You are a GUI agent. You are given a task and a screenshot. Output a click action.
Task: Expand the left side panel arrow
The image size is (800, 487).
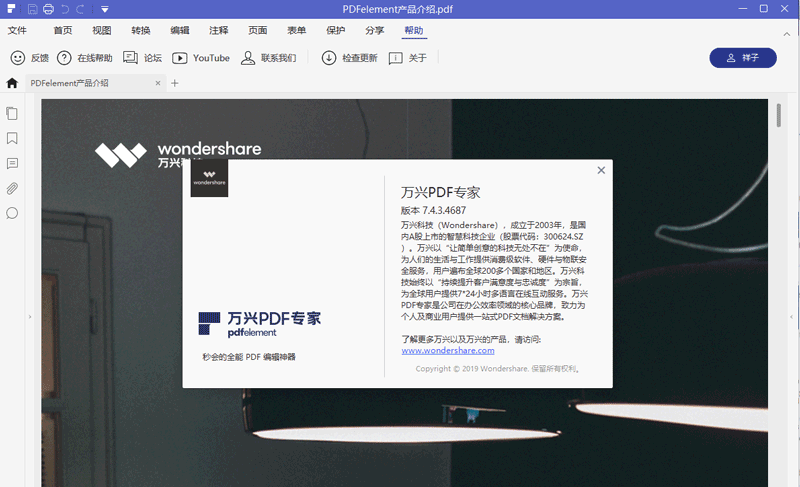(30, 317)
